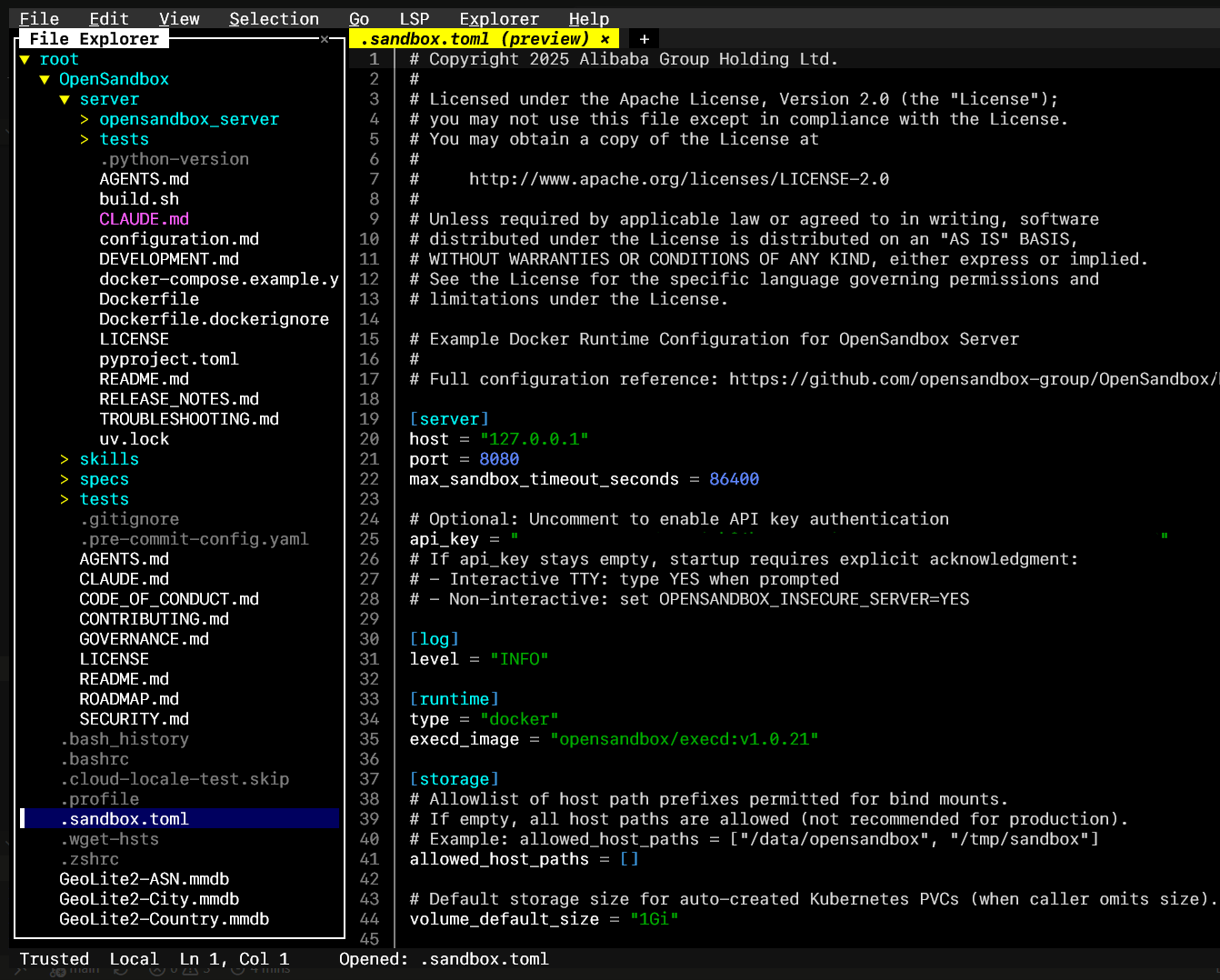Image resolution: width=1220 pixels, height=980 pixels.
Task: Click port value 8080
Action: (499, 459)
